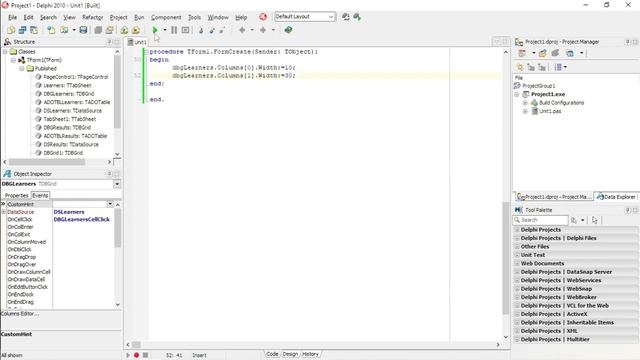Click the Tool Palette filter arrow icon
Viewport: 640px width, 360px height.
tap(595, 220)
